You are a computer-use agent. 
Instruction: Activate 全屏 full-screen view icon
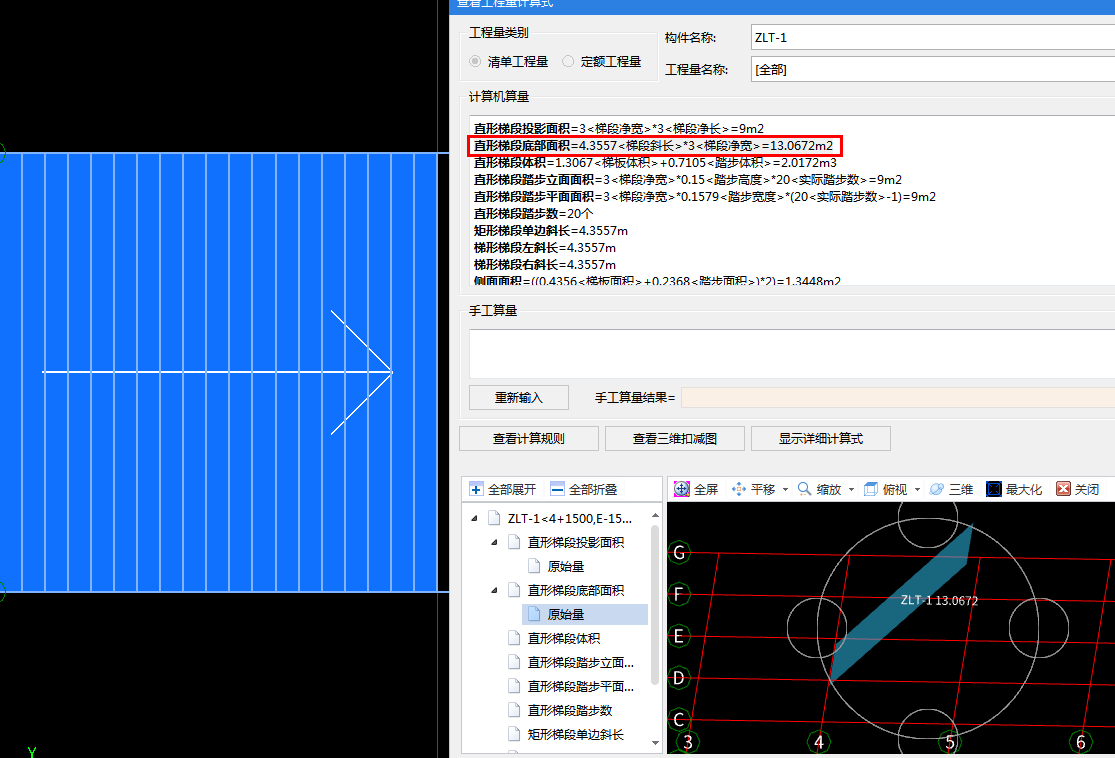pos(681,489)
